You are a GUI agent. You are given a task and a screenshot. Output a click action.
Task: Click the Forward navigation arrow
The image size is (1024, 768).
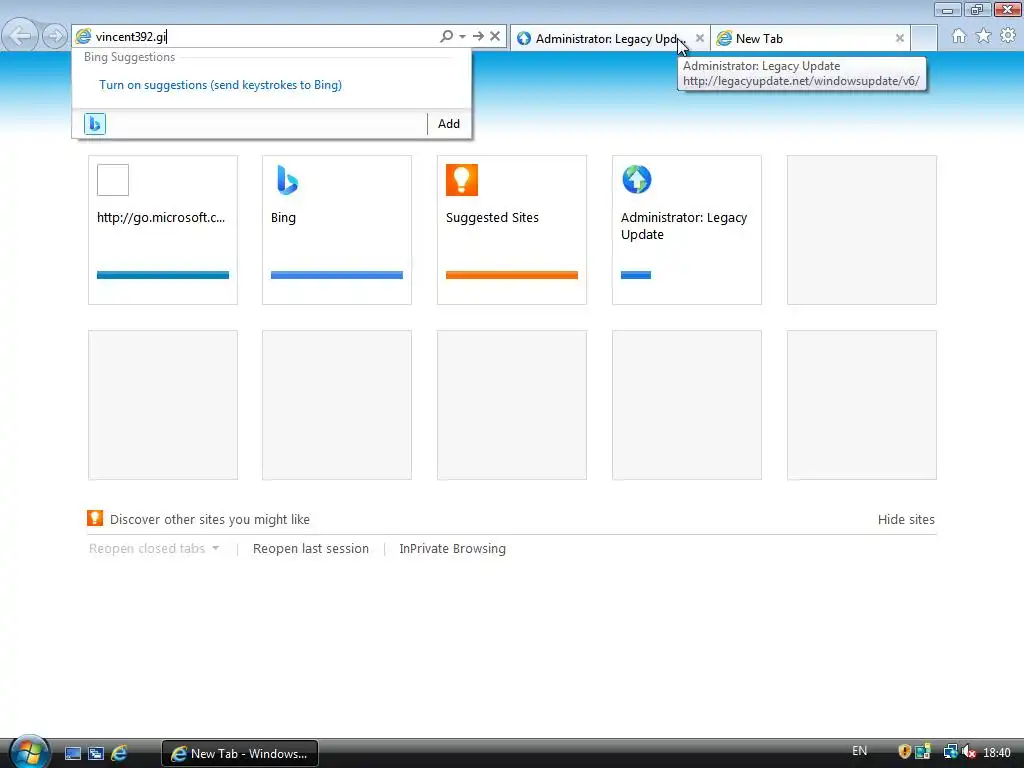coord(55,36)
